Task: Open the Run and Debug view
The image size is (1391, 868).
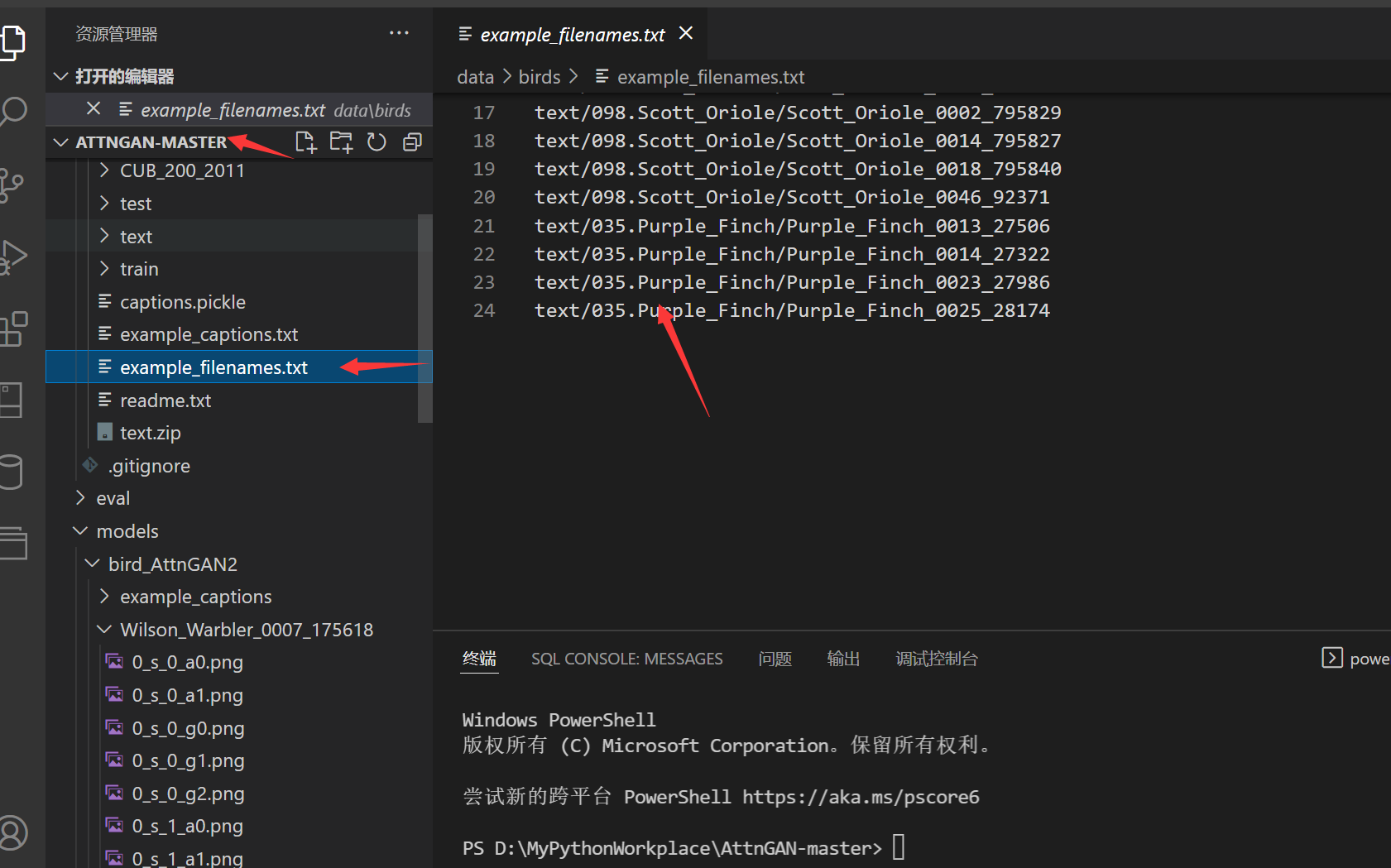Action: (12, 257)
